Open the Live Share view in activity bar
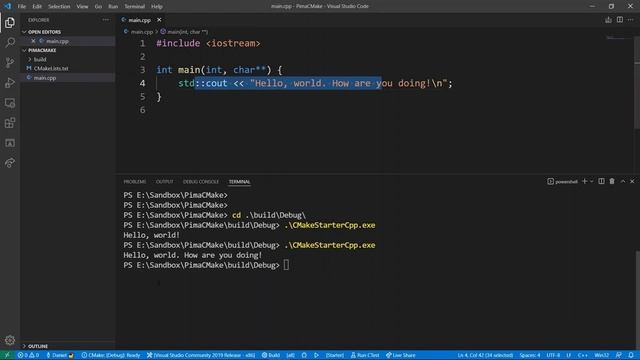This screenshot has width=640, height=360. click(10, 163)
